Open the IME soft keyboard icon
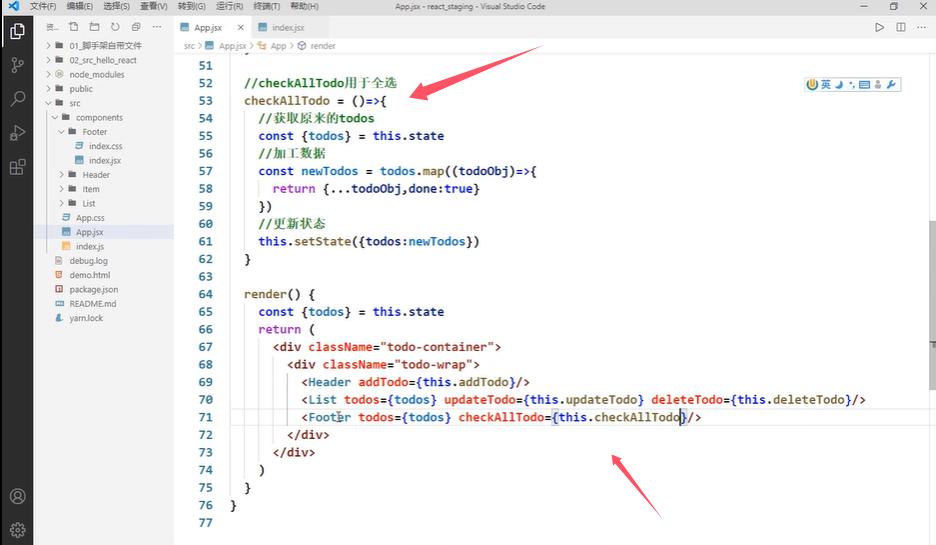 coord(864,85)
